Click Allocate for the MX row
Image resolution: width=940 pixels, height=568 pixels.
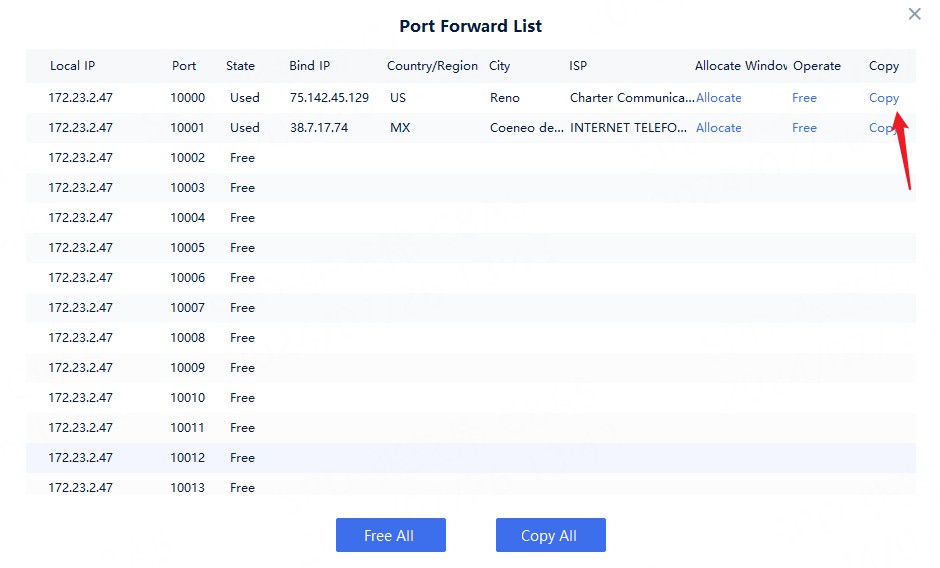[718, 128]
